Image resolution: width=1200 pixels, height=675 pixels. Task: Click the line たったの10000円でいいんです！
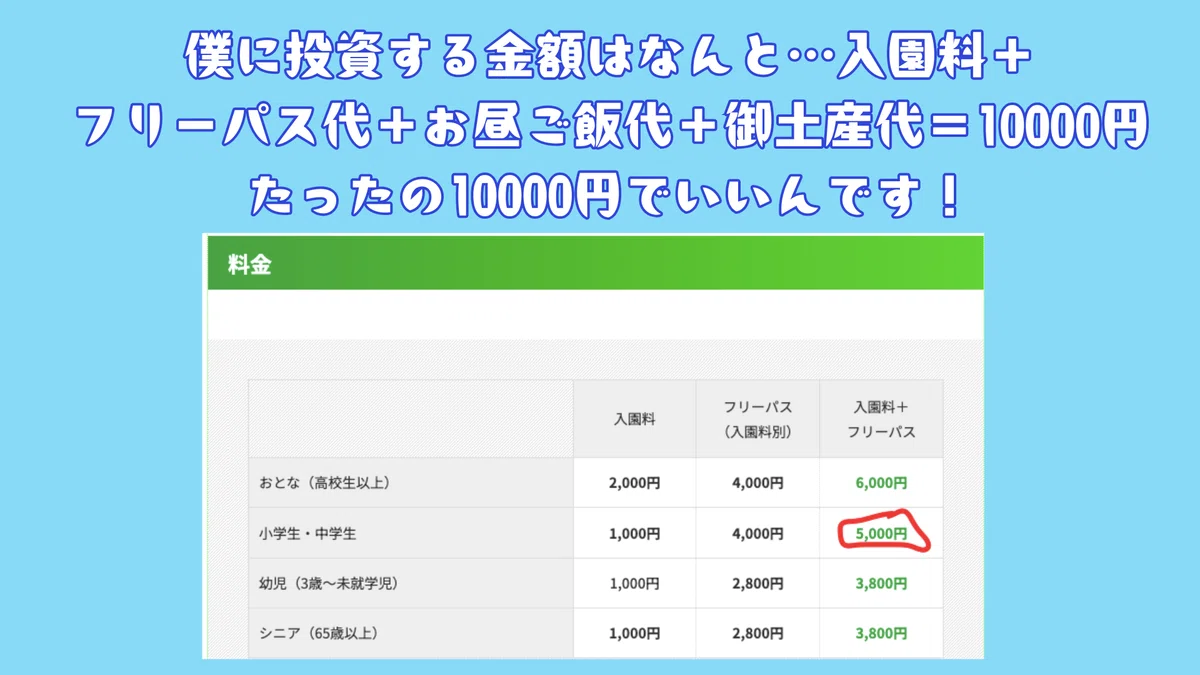point(606,196)
